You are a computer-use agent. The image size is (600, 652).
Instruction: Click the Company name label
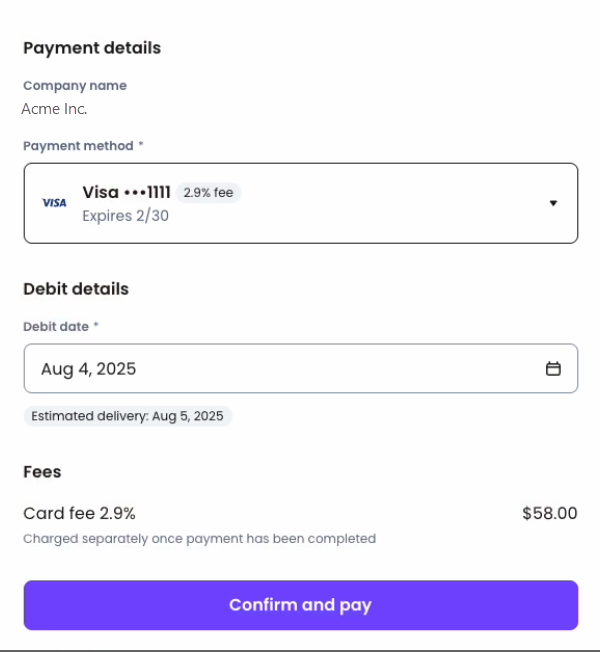(75, 86)
